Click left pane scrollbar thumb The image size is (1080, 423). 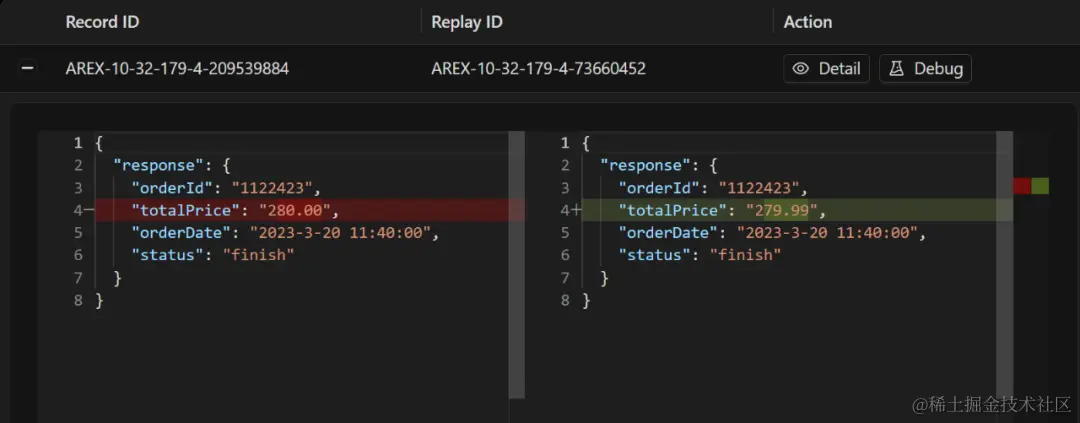click(x=517, y=265)
